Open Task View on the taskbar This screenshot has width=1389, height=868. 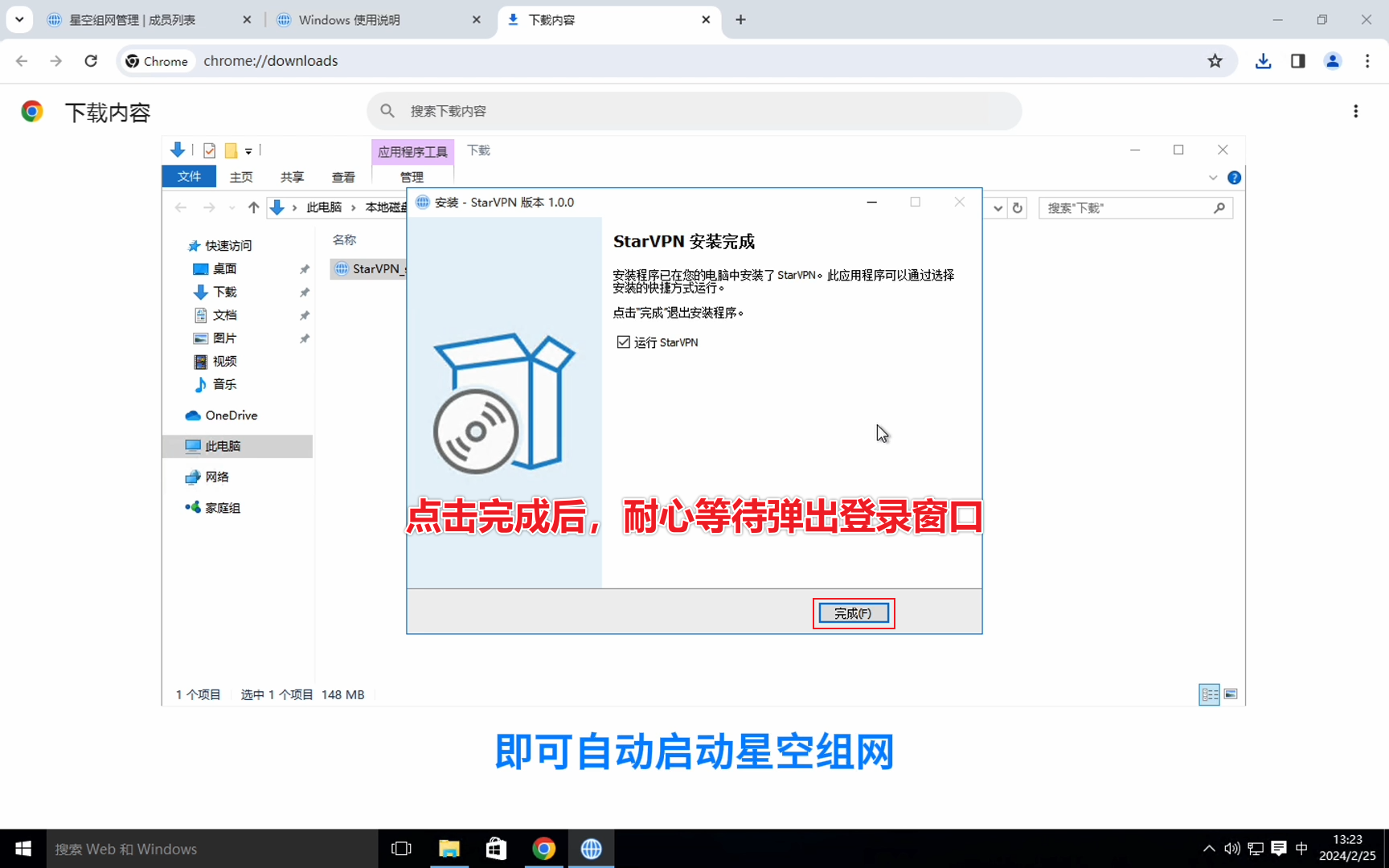coord(401,849)
